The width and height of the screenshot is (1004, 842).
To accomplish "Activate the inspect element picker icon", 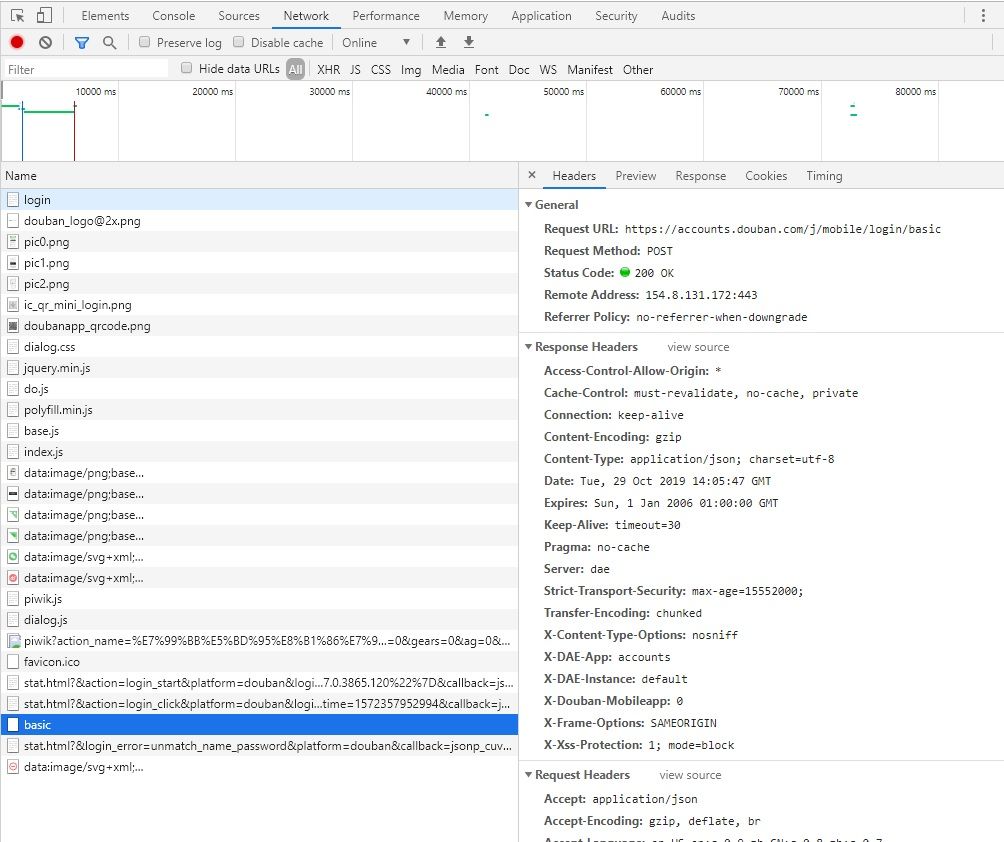I will tap(18, 15).
